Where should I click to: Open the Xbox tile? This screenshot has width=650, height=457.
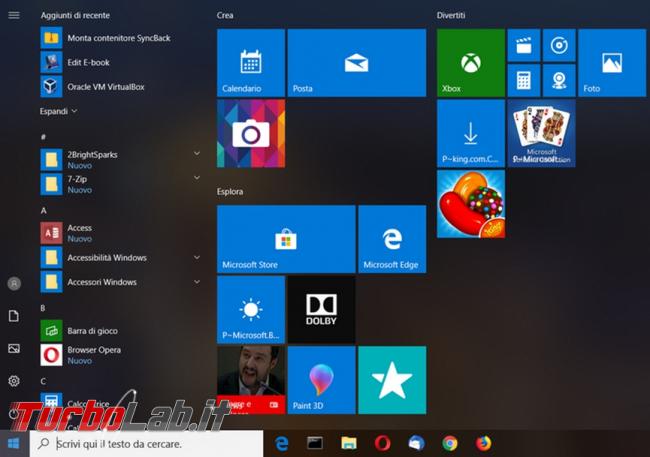click(471, 63)
